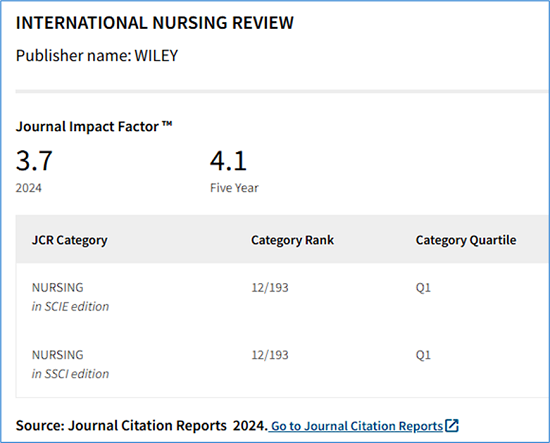Click the 2024 label under impact factor
The width and height of the screenshot is (550, 443).
[28, 188]
